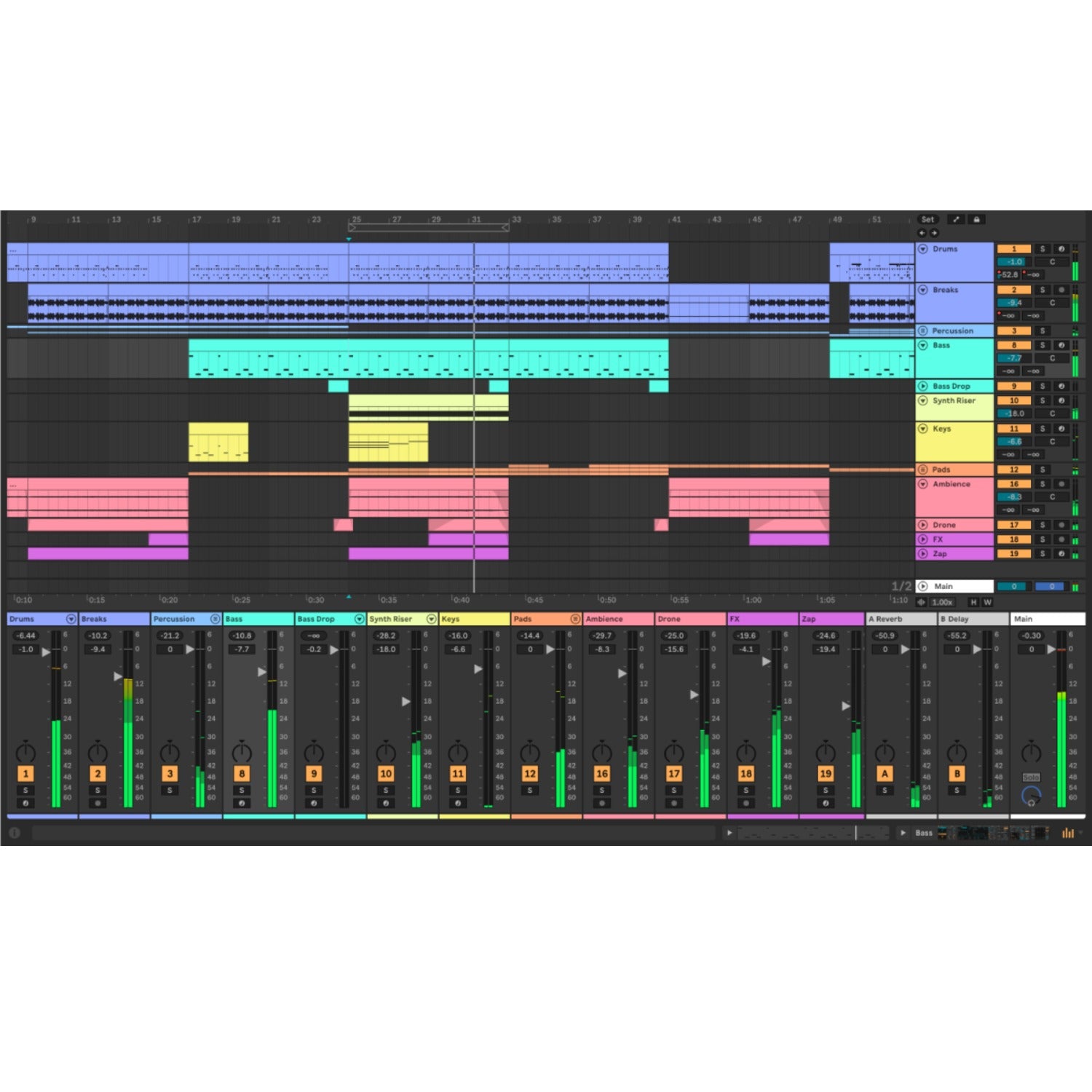Click bar 33 on the timeline ruler
The height and width of the screenshot is (1092, 1092).
pos(515,219)
